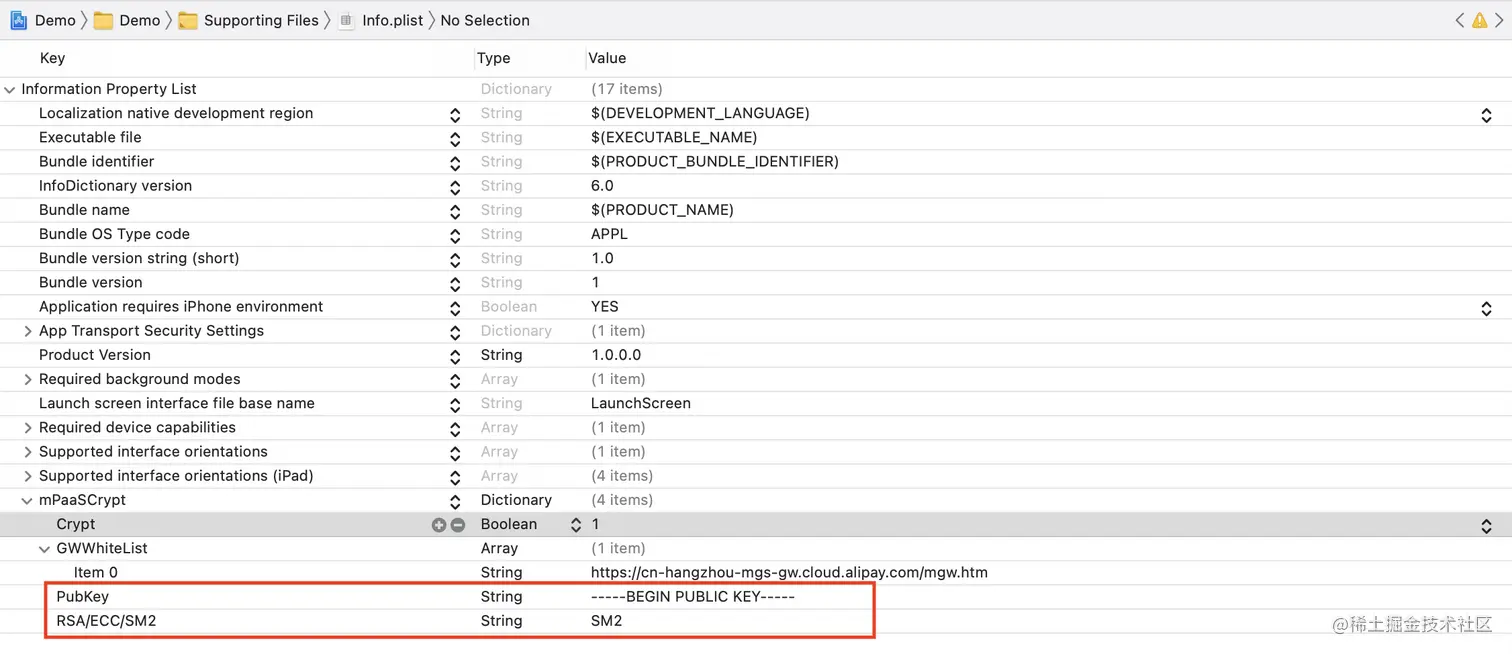Select Item 0 under GWWhiteList
The image size is (1512, 654).
coord(95,573)
